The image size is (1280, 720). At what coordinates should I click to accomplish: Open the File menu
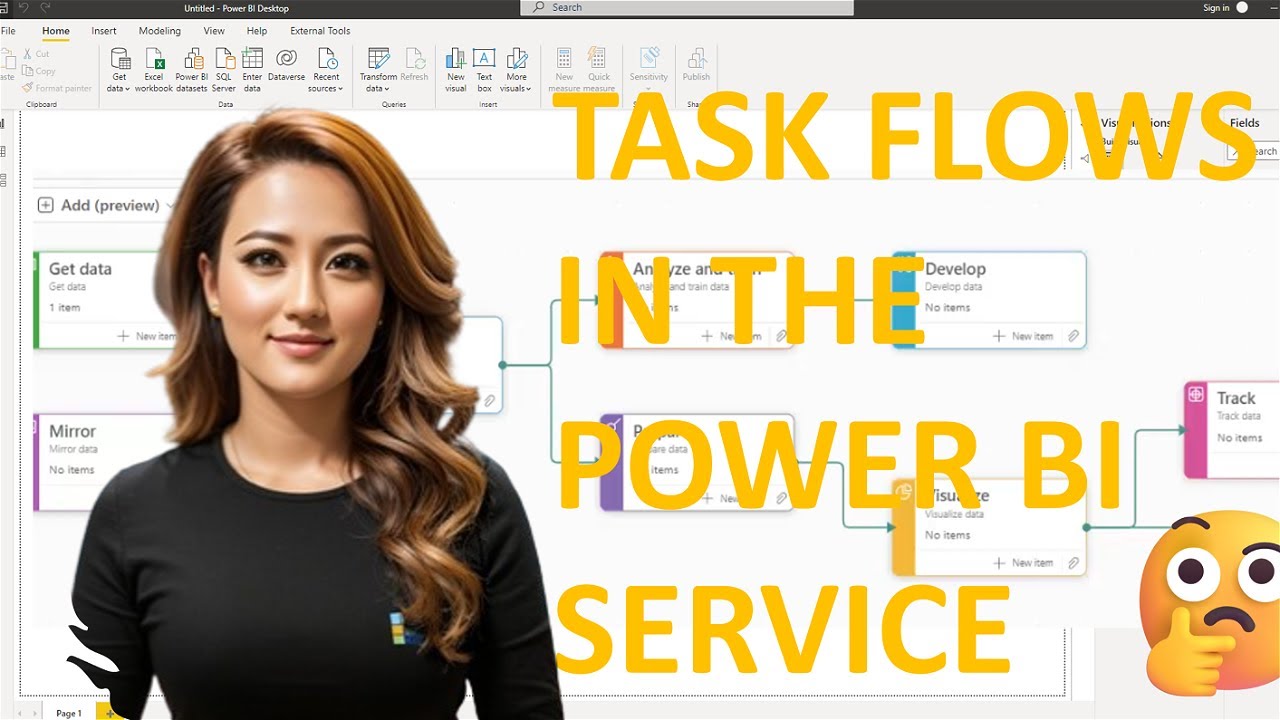click(x=8, y=31)
